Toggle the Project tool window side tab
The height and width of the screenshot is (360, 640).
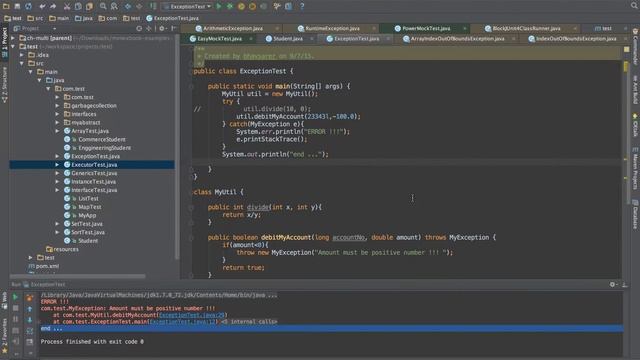point(4,42)
